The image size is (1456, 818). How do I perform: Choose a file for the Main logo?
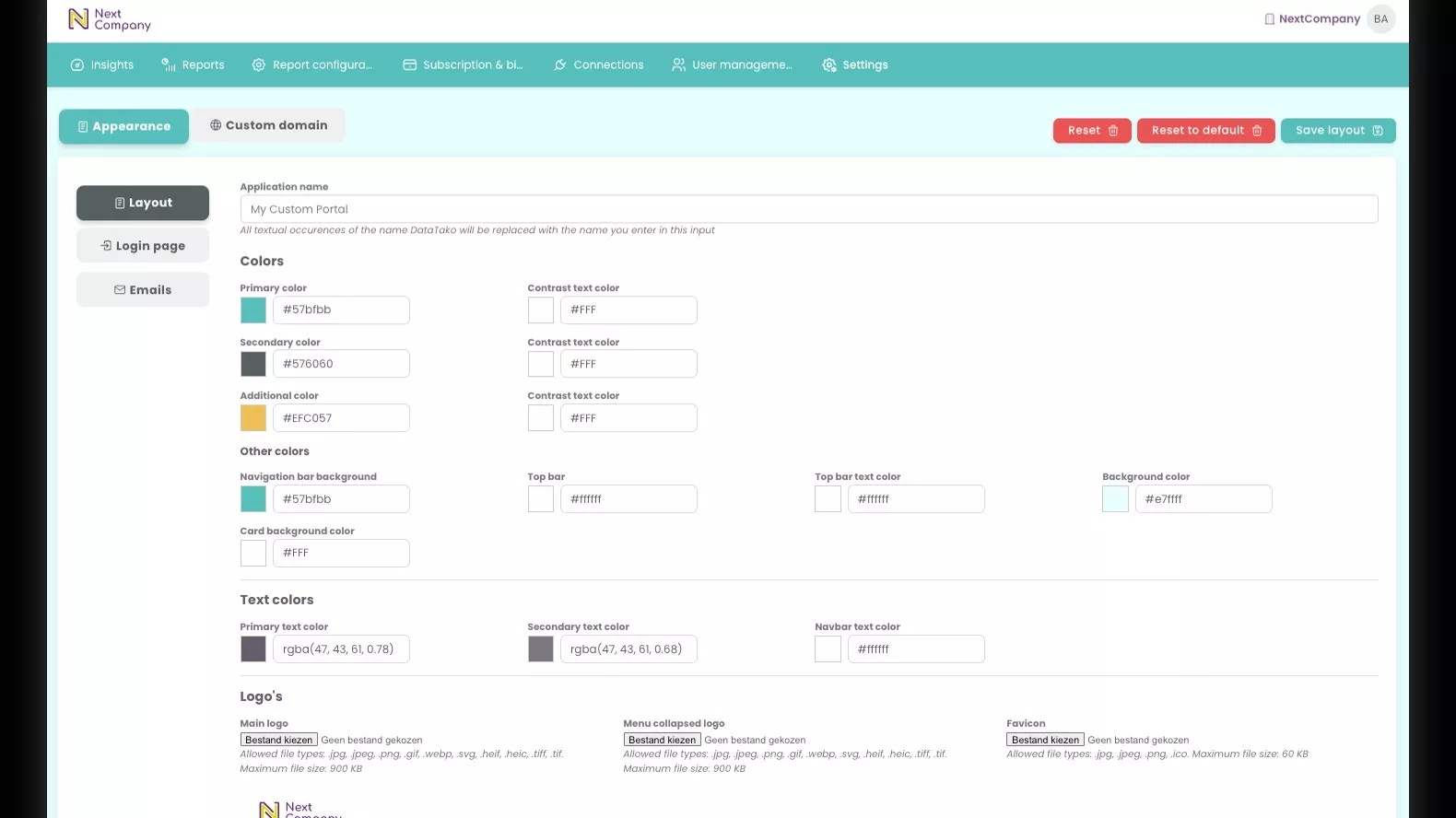point(279,740)
